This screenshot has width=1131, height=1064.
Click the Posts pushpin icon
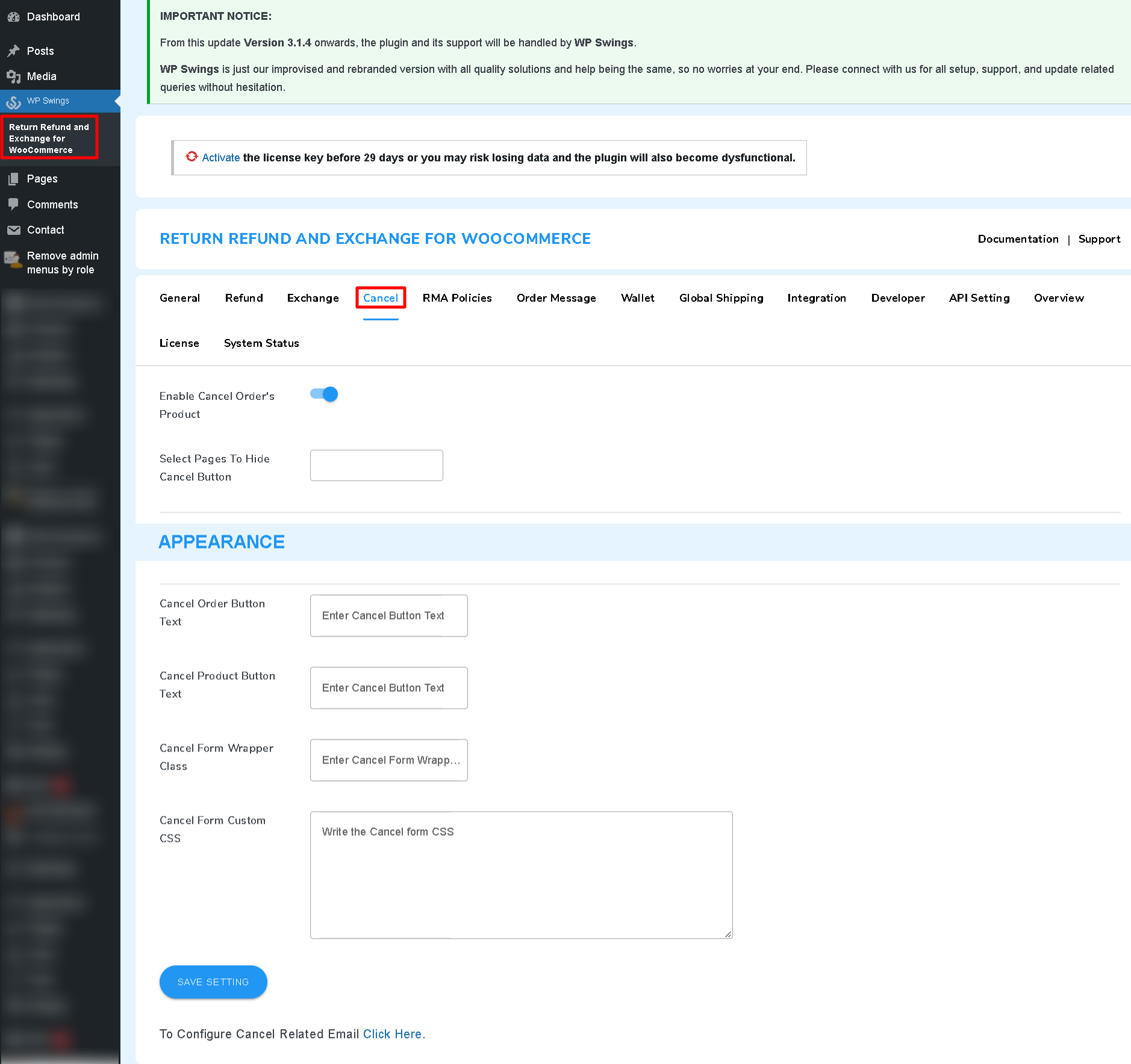point(13,51)
